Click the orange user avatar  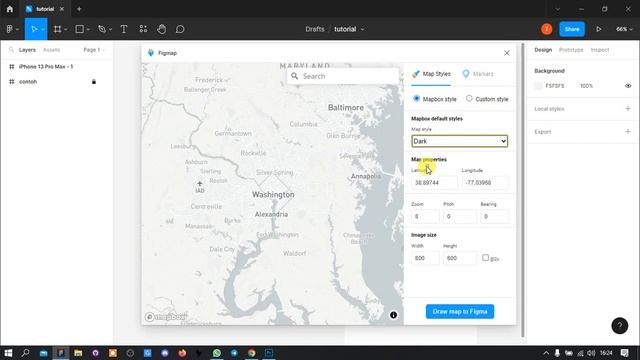coord(547,29)
